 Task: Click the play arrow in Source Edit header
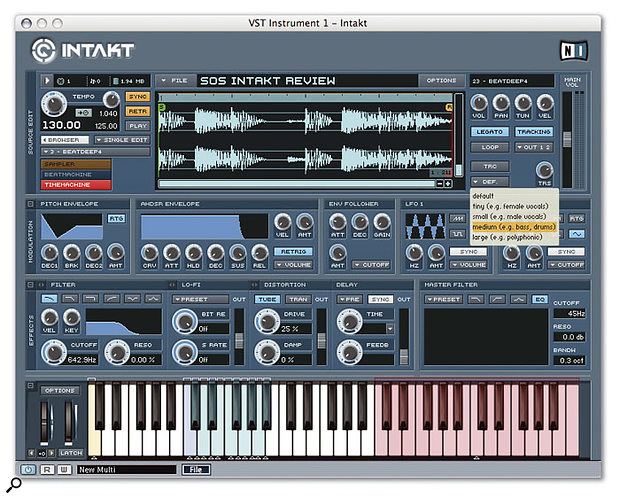pyautogui.click(x=47, y=81)
